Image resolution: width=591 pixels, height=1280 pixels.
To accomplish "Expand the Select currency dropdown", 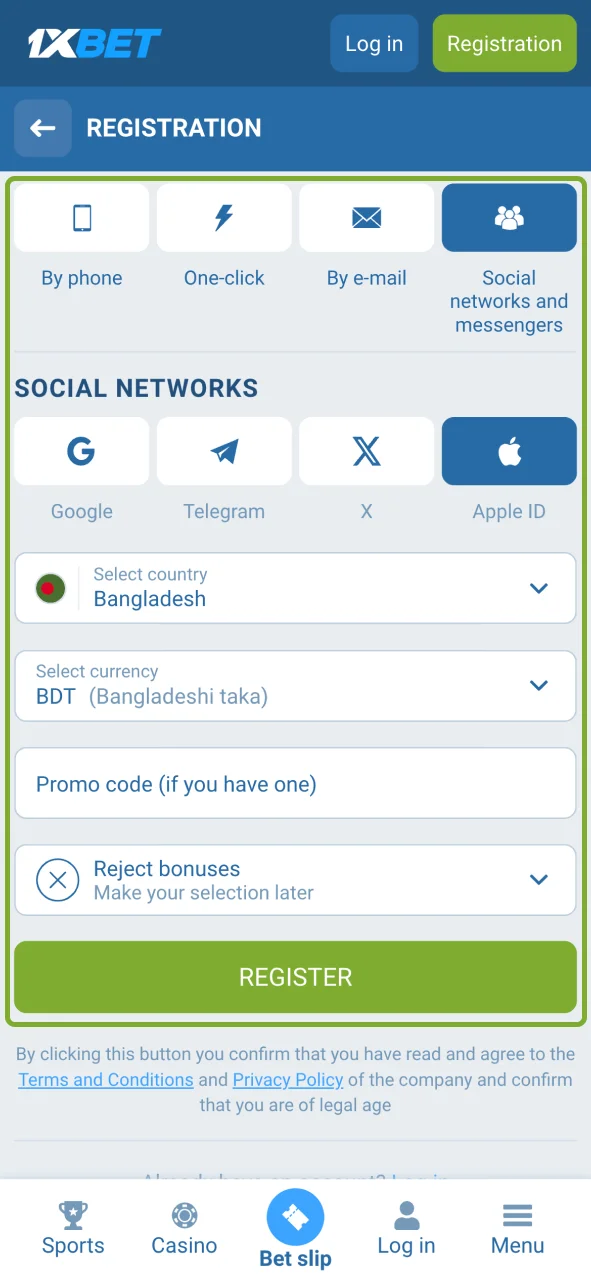I will (x=296, y=686).
